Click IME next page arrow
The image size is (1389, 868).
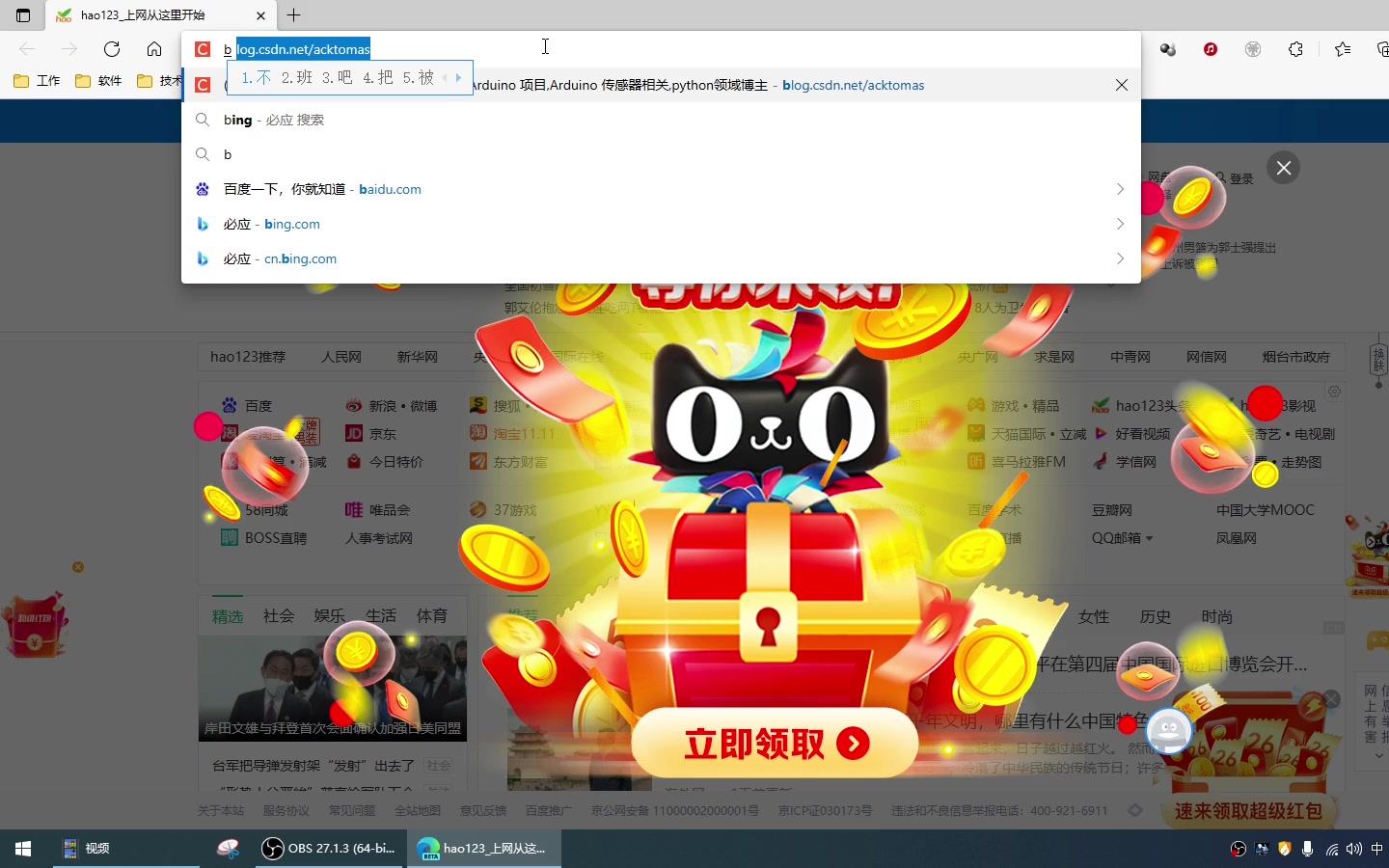[x=458, y=78]
